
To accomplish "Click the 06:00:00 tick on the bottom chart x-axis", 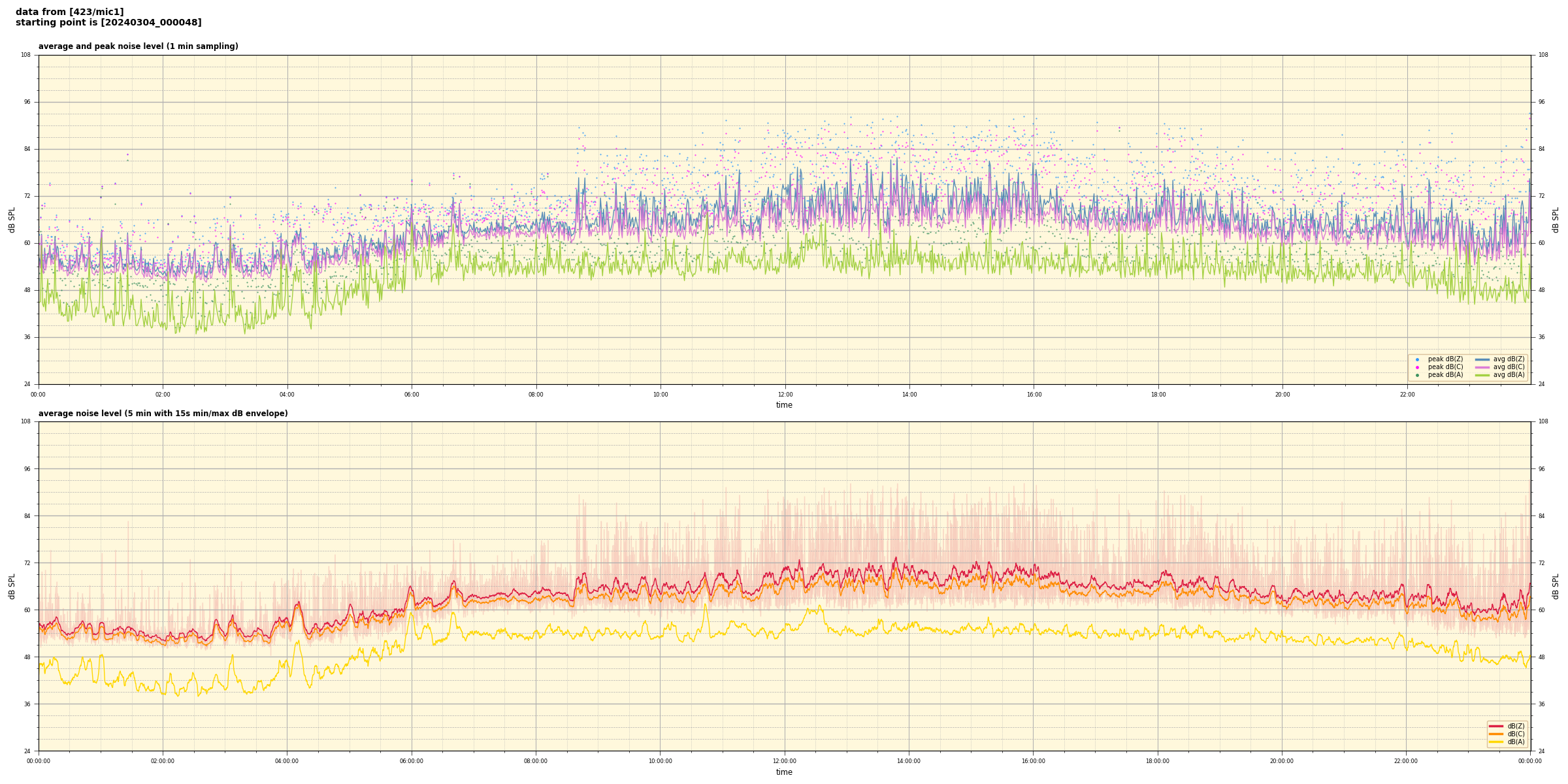I will point(411,761).
